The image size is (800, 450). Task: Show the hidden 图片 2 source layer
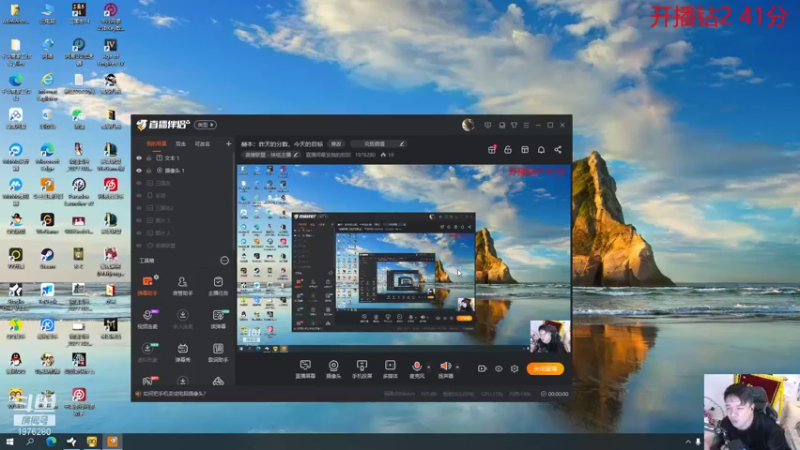click(x=139, y=233)
